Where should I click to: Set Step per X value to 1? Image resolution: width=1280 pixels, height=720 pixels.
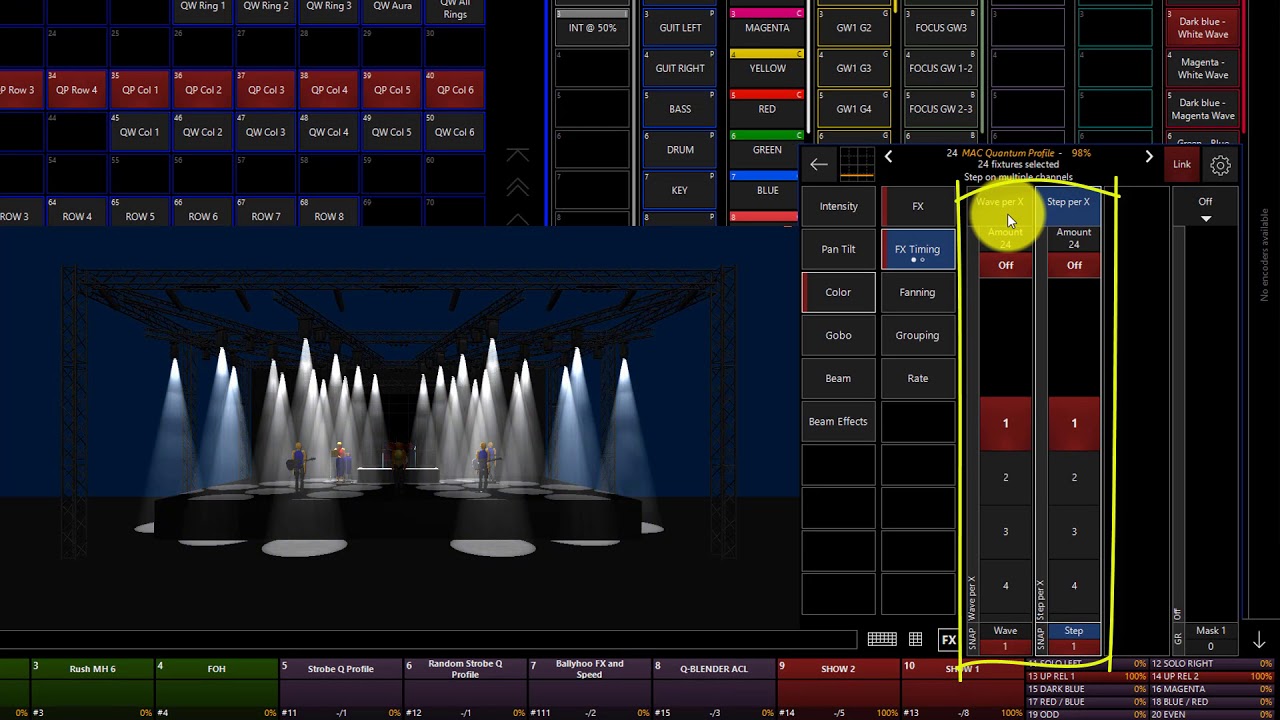(x=1074, y=423)
